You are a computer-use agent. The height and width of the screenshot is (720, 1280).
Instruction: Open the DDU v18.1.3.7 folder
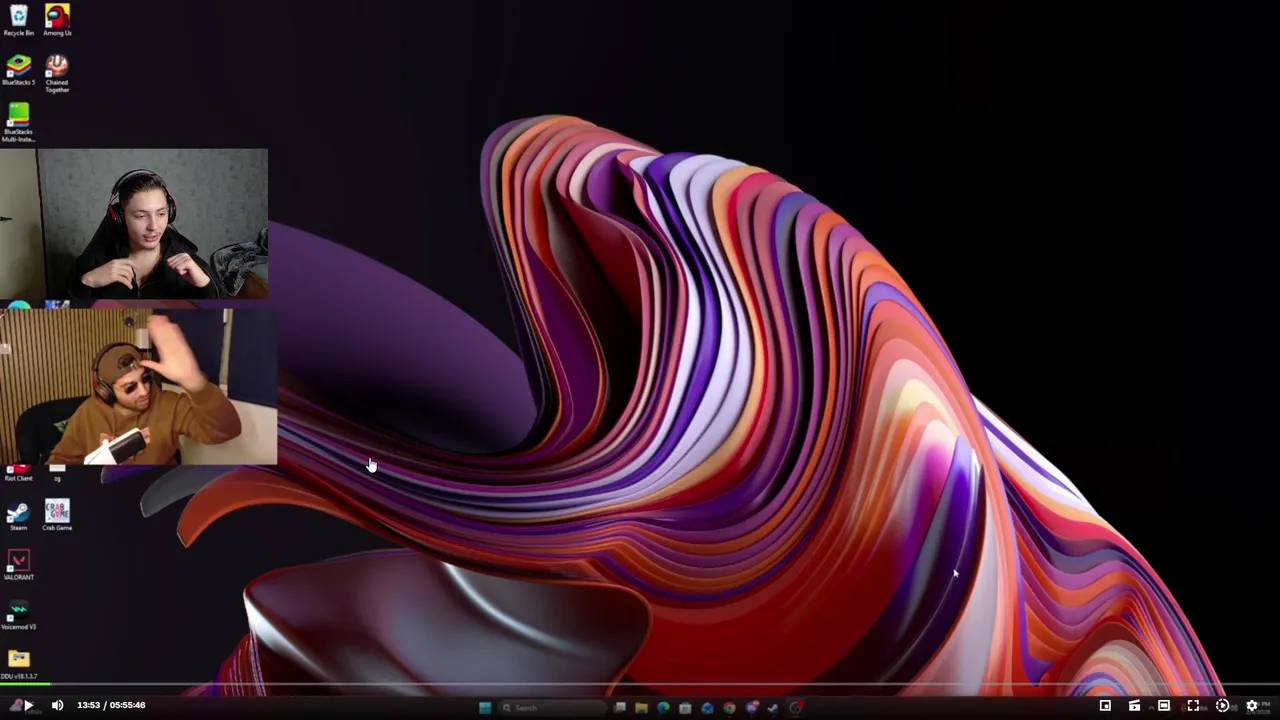pyautogui.click(x=19, y=663)
